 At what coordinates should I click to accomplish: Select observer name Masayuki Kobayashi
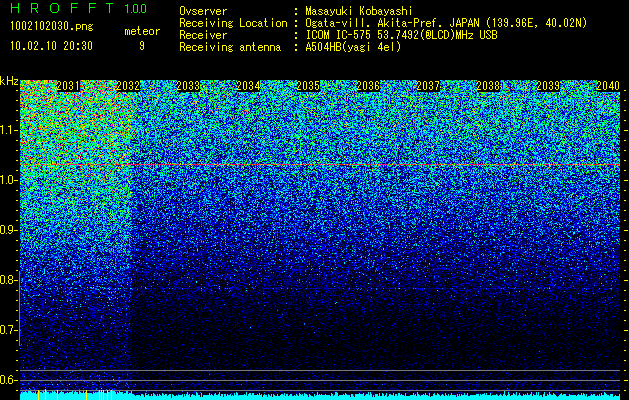tap(359, 11)
